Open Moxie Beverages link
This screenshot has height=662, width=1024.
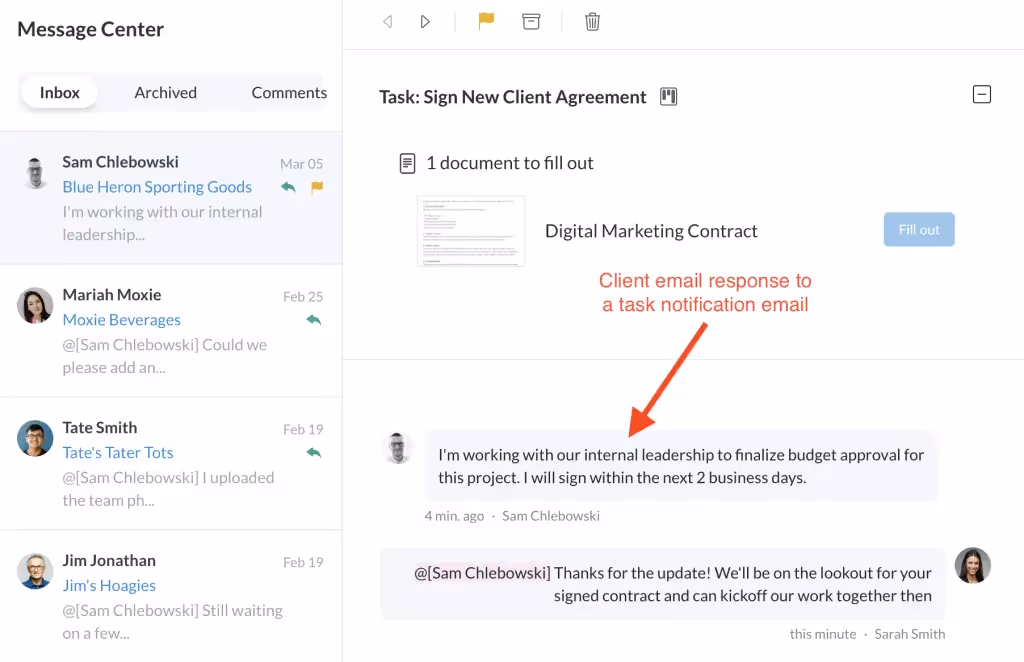click(121, 320)
